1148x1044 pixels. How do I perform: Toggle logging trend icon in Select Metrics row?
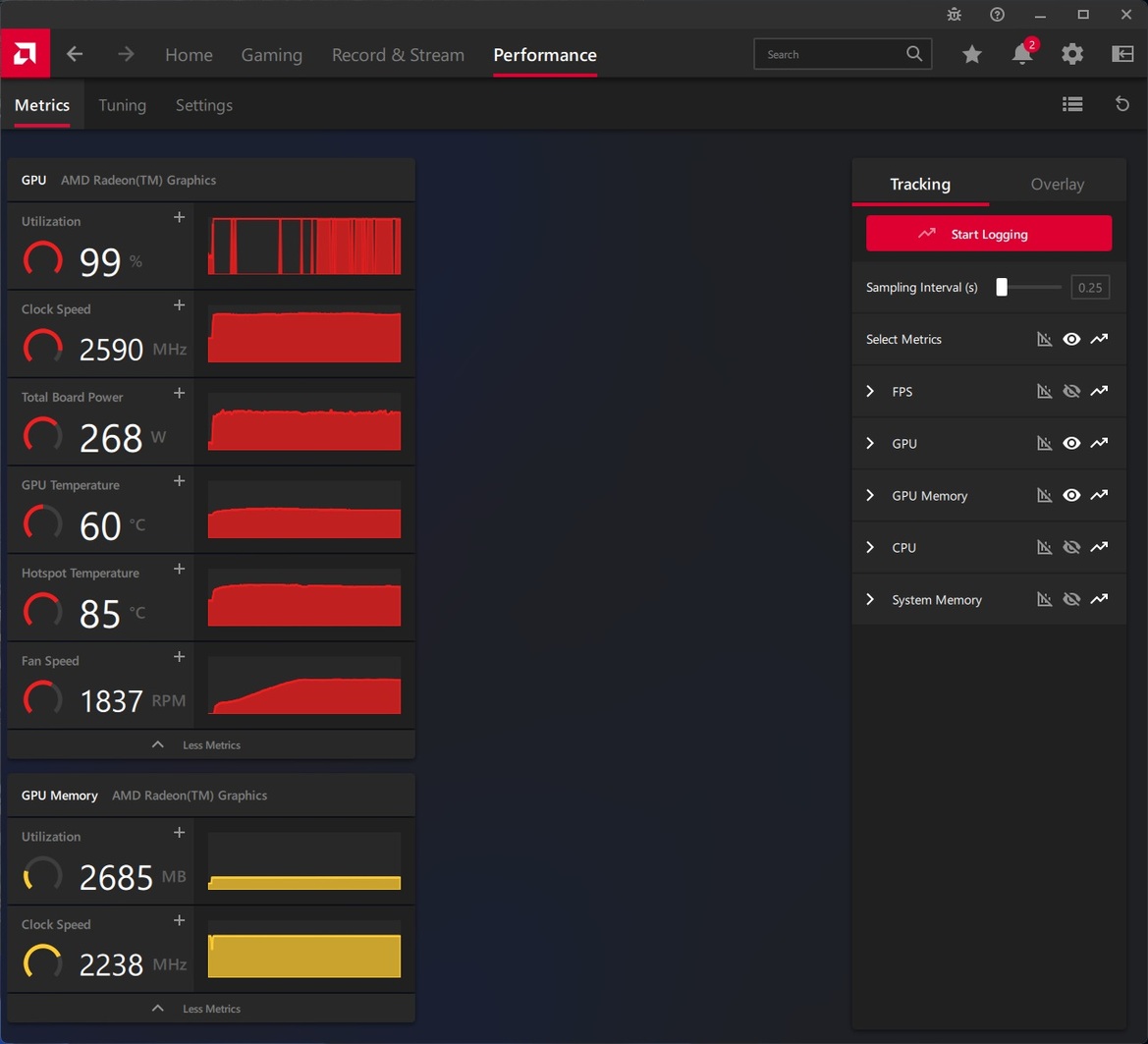click(x=1099, y=339)
